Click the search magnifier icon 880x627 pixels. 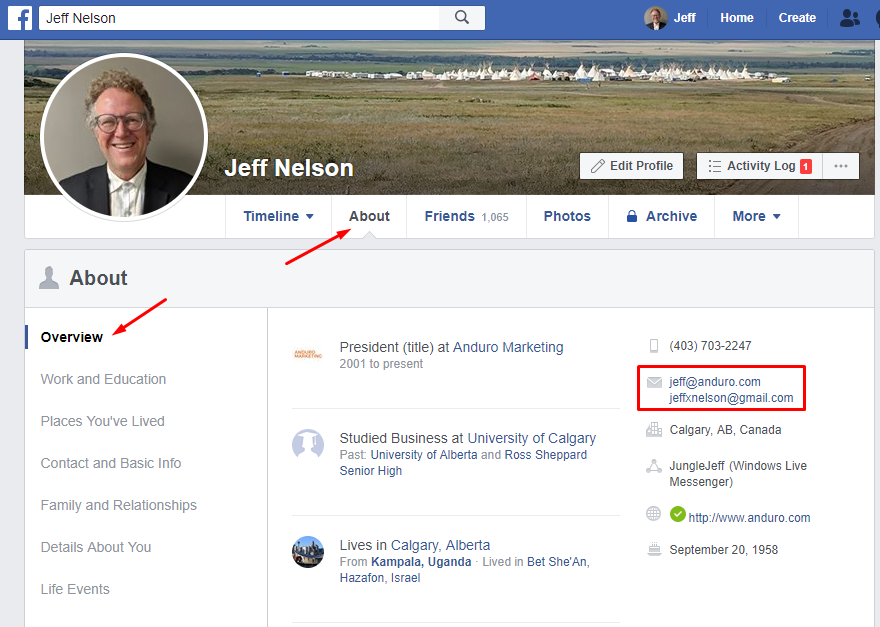461,17
